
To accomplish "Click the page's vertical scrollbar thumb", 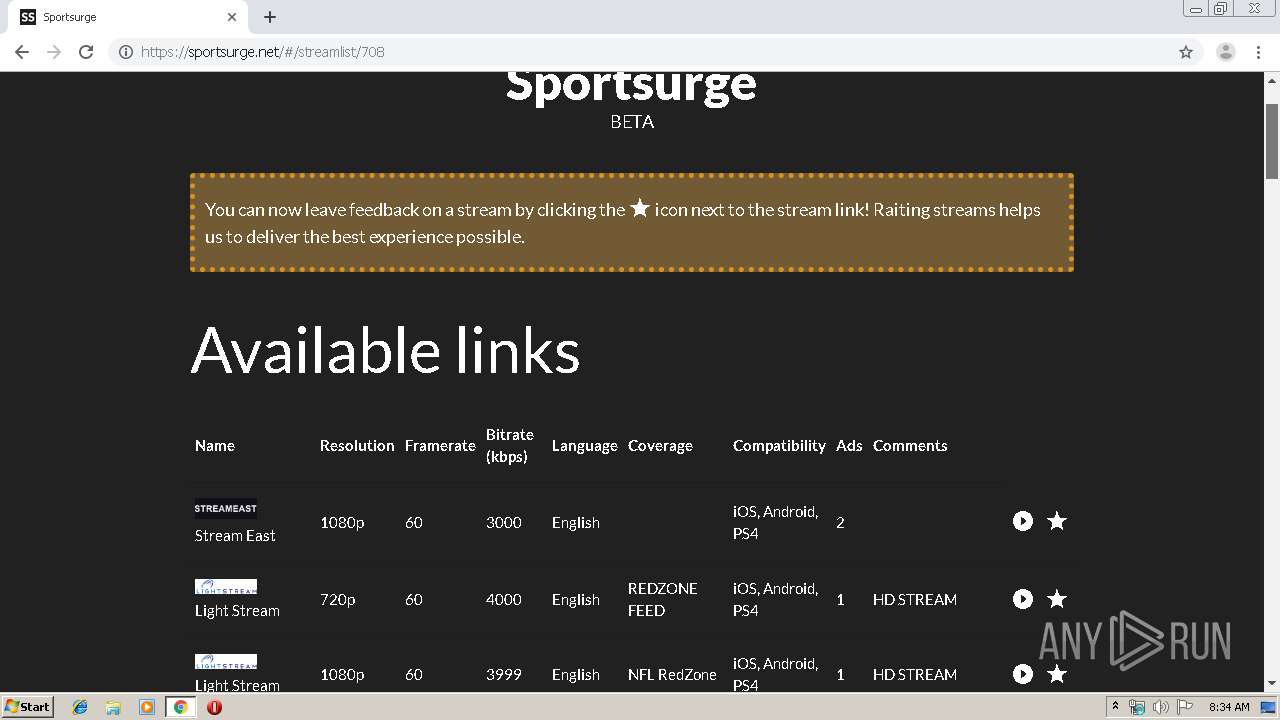I will (1272, 140).
